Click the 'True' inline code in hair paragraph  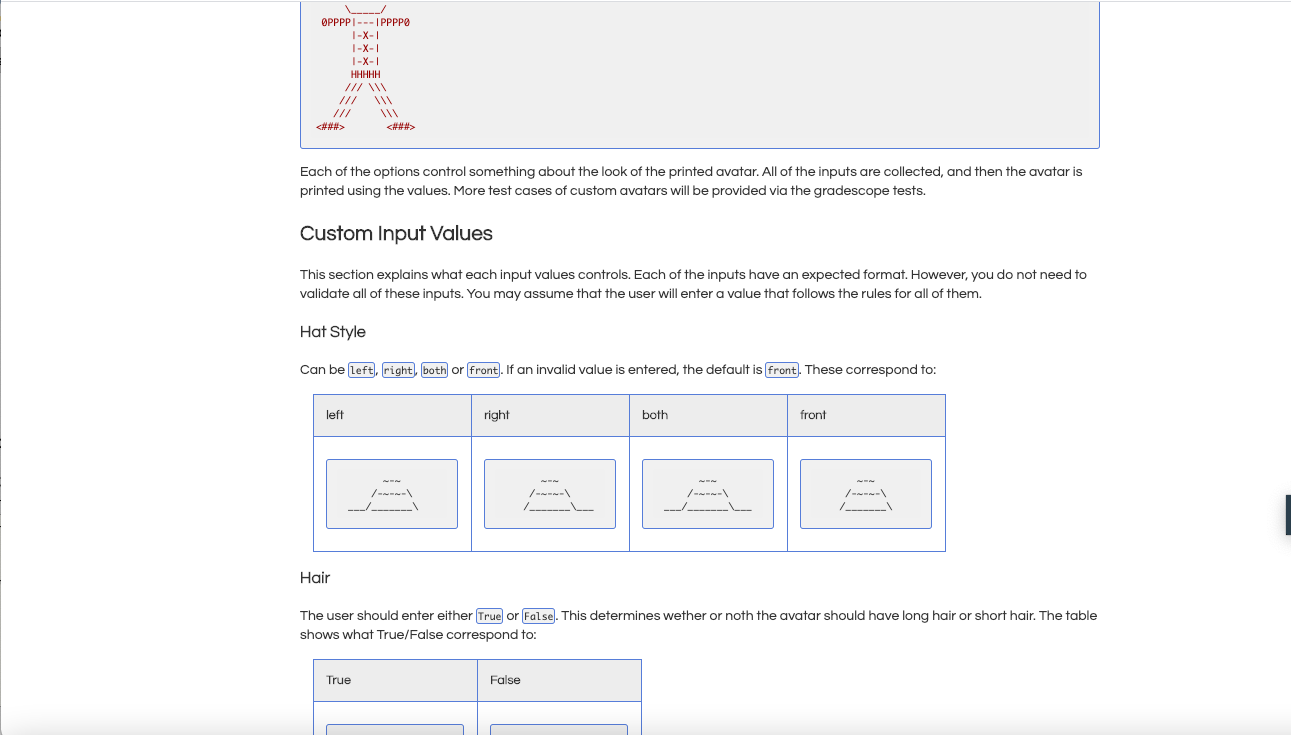[x=489, y=616]
